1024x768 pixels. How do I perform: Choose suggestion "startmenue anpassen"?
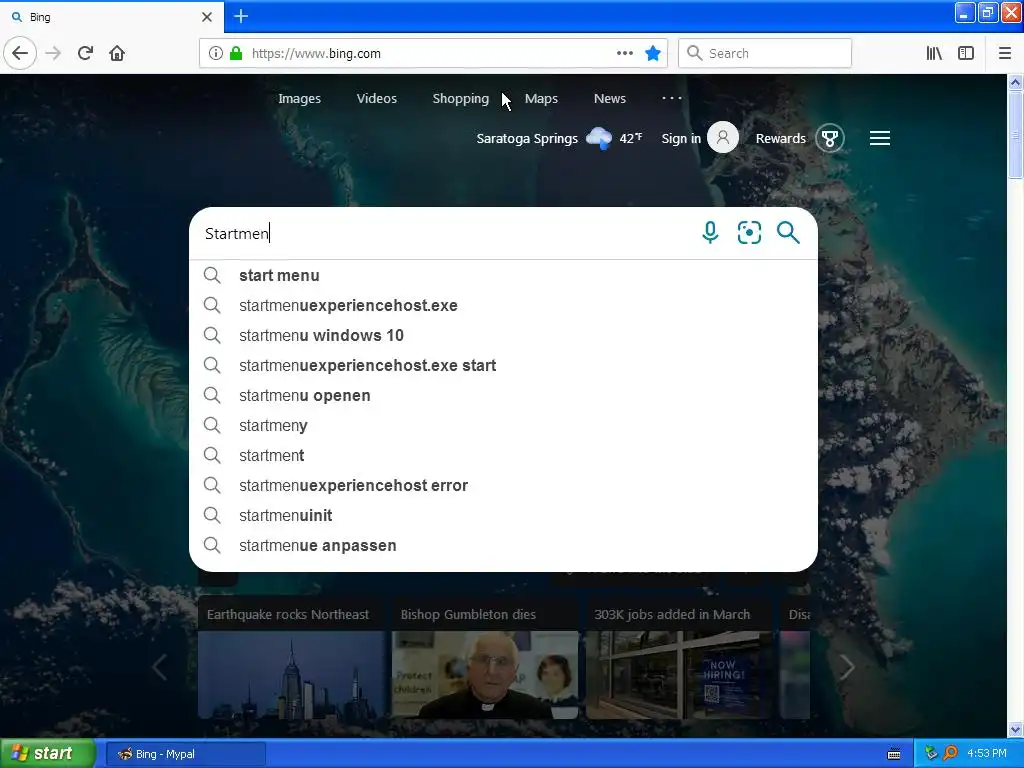[503, 546]
